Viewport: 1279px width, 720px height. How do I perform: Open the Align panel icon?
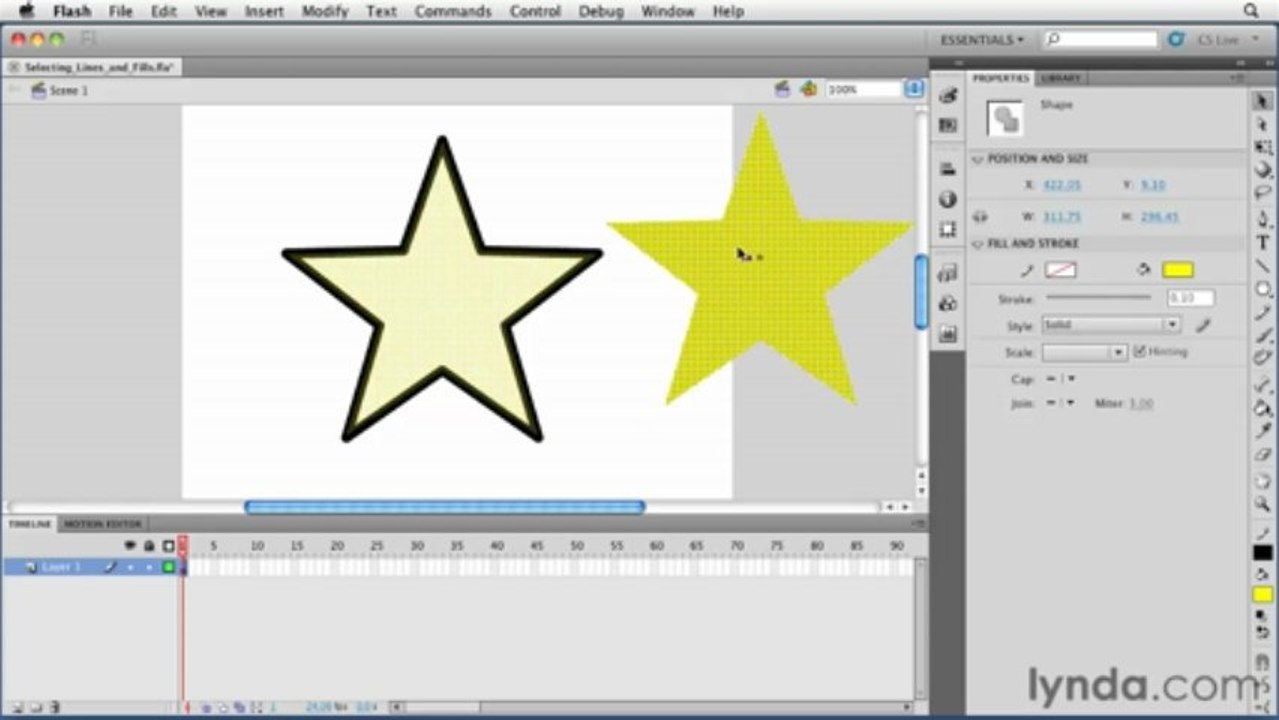pyautogui.click(x=948, y=169)
